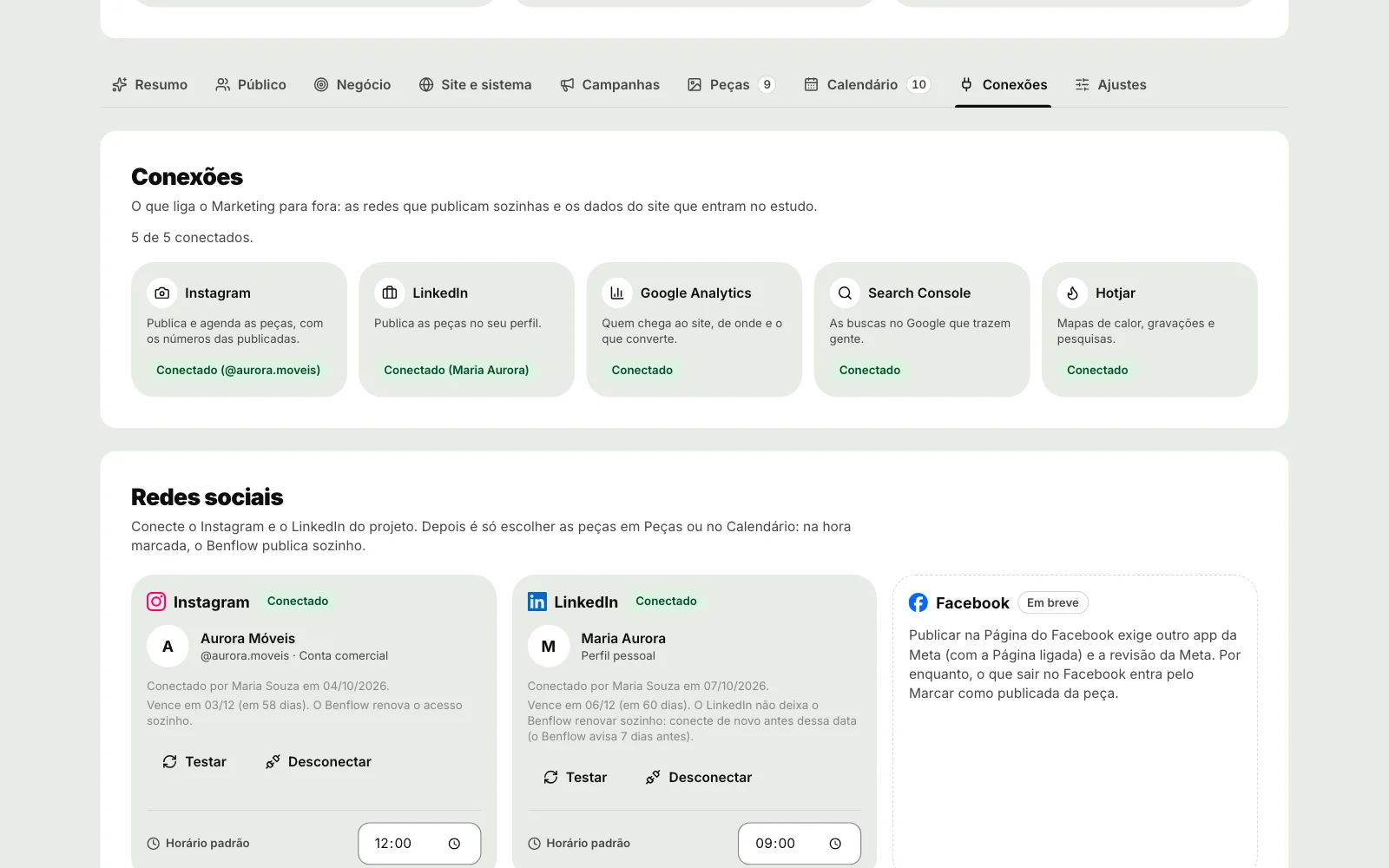Click the clock icon beside Instagram Horário padrão
1389x868 pixels.
(154, 844)
